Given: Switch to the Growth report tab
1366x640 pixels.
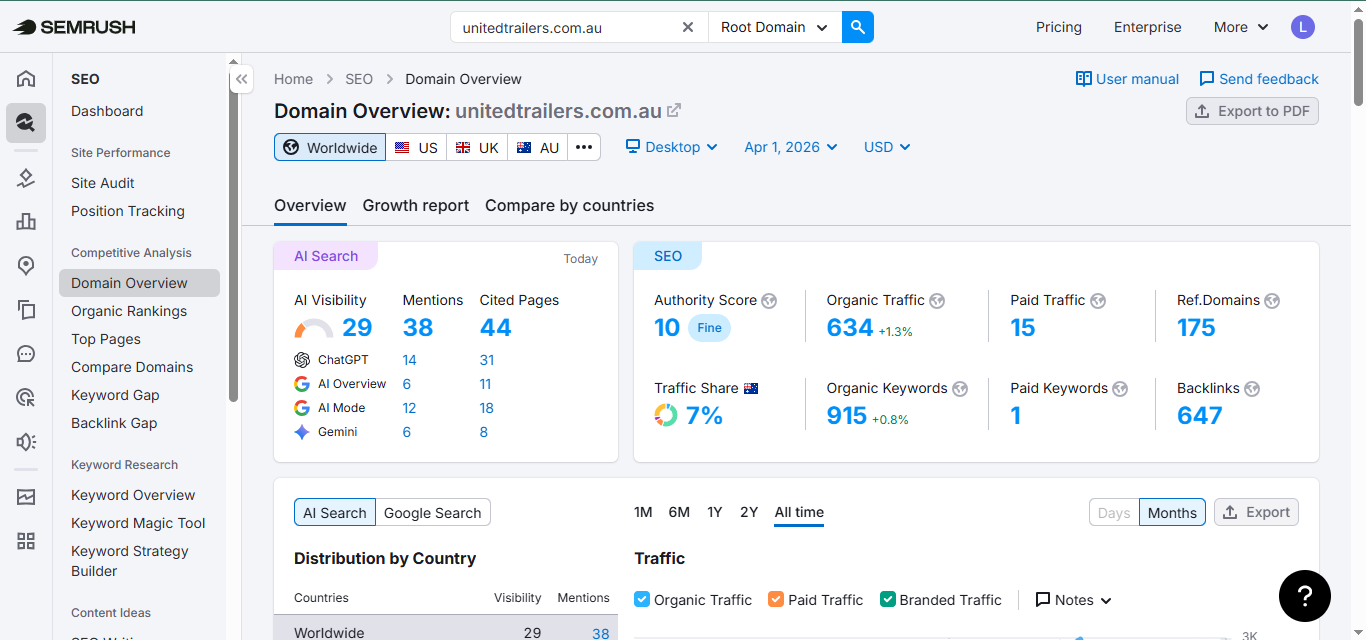Looking at the screenshot, I should tap(416, 205).
